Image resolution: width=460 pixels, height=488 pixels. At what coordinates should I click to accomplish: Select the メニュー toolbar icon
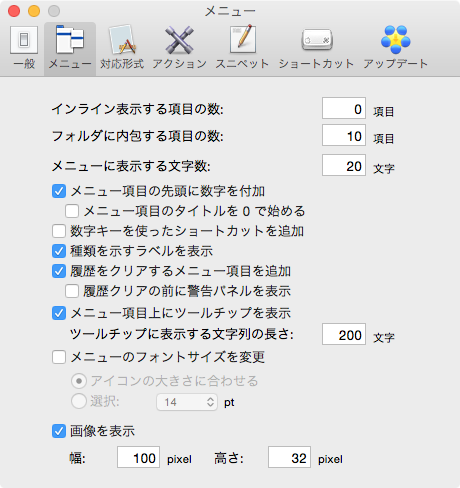[70, 48]
